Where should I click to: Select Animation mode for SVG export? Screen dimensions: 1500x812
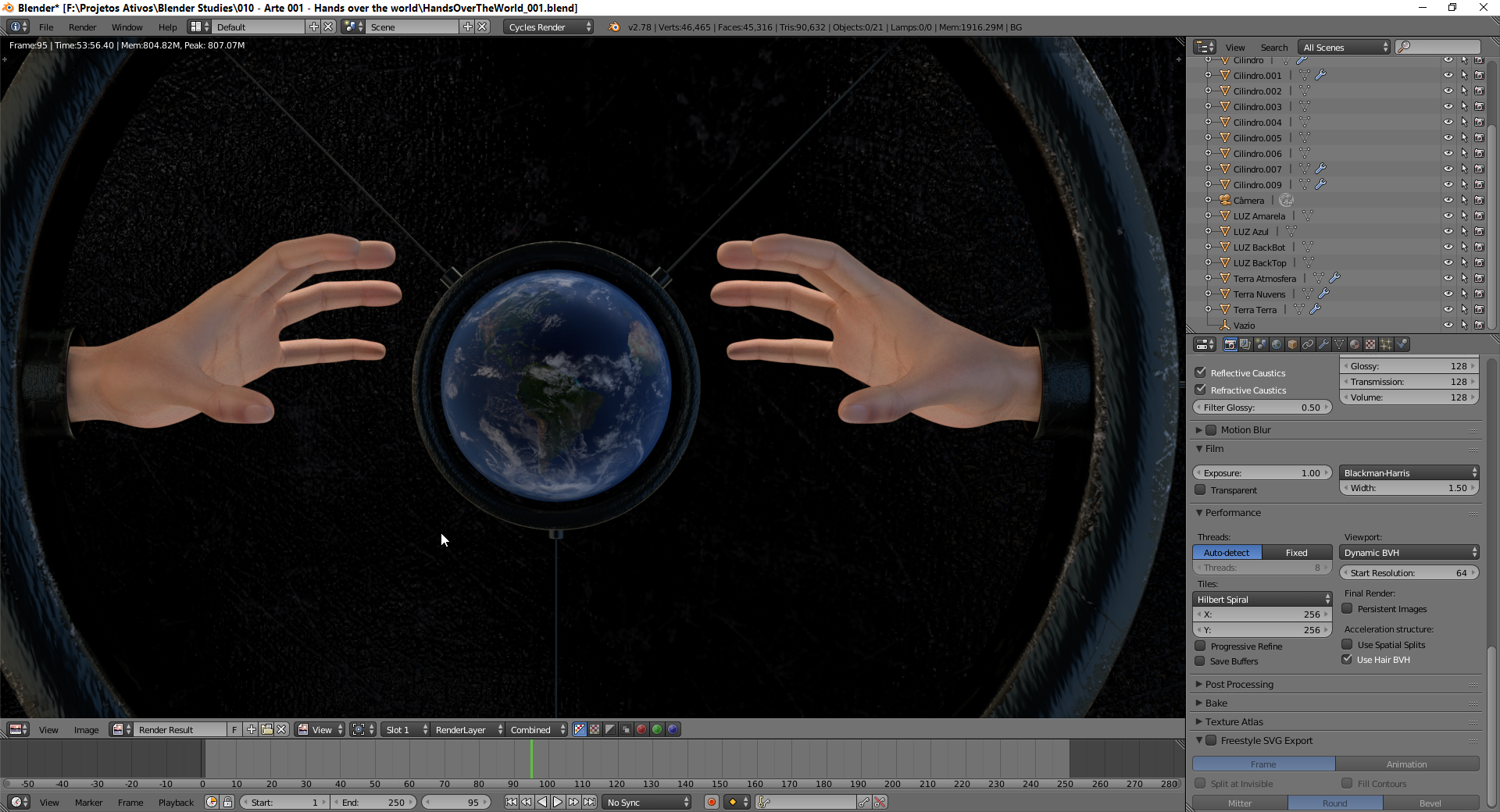[1407, 764]
